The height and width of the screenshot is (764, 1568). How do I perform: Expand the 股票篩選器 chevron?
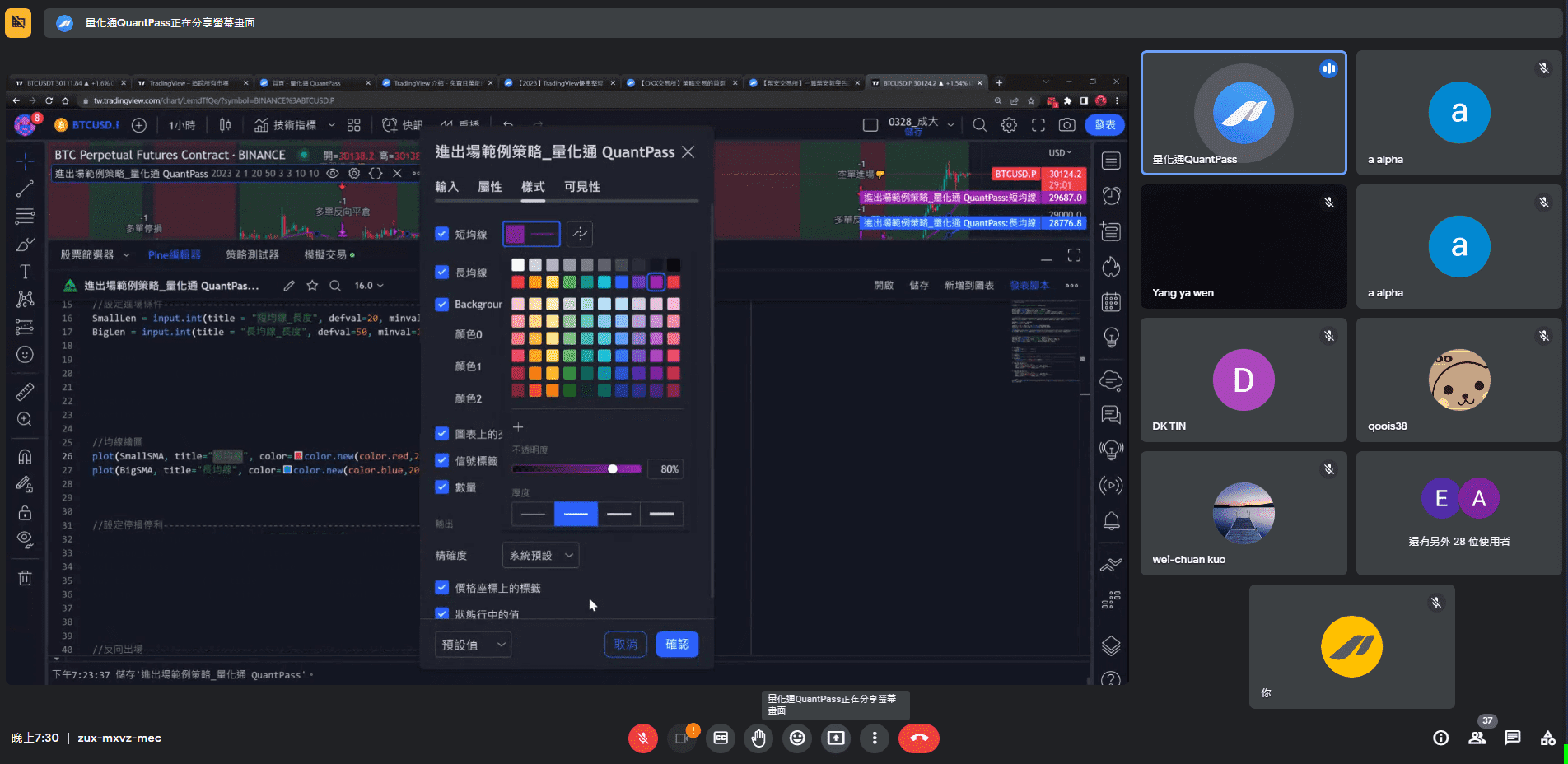[126, 255]
